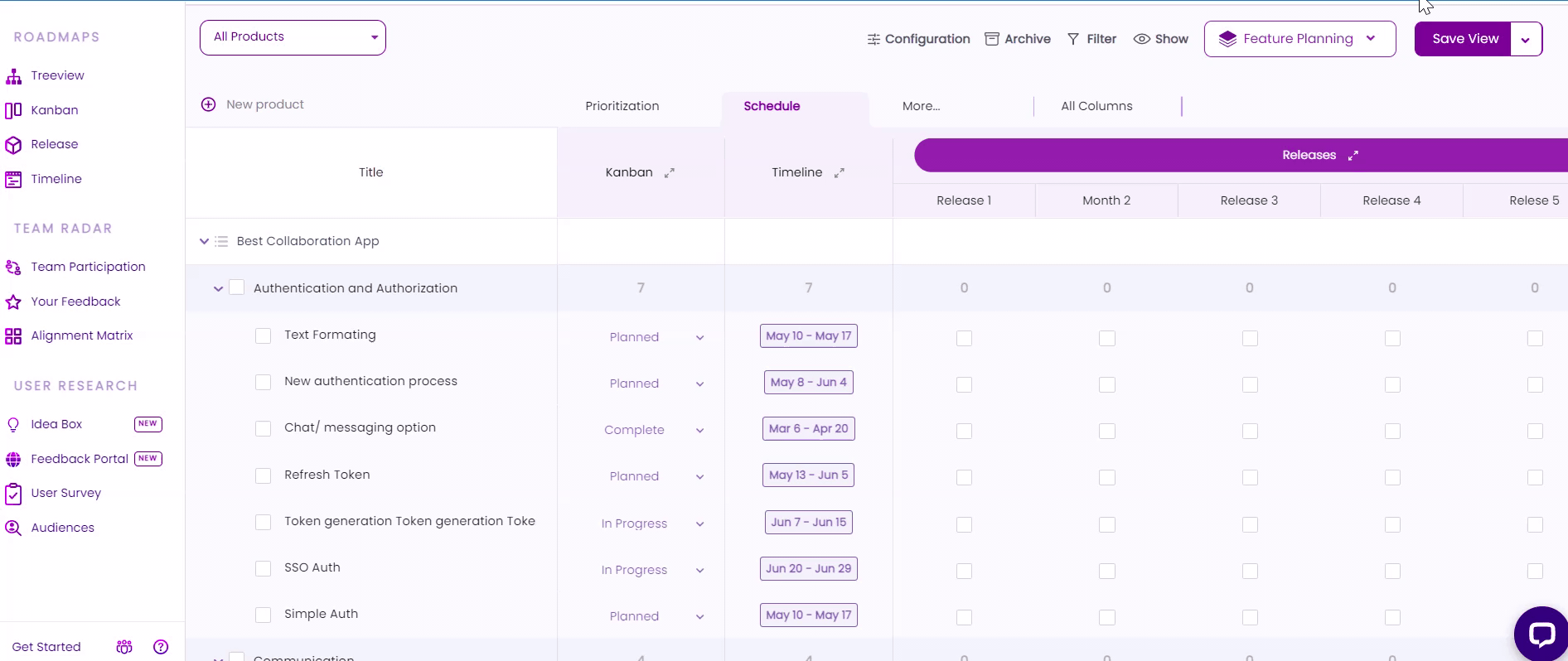Select the All Columns tab

point(1096,106)
